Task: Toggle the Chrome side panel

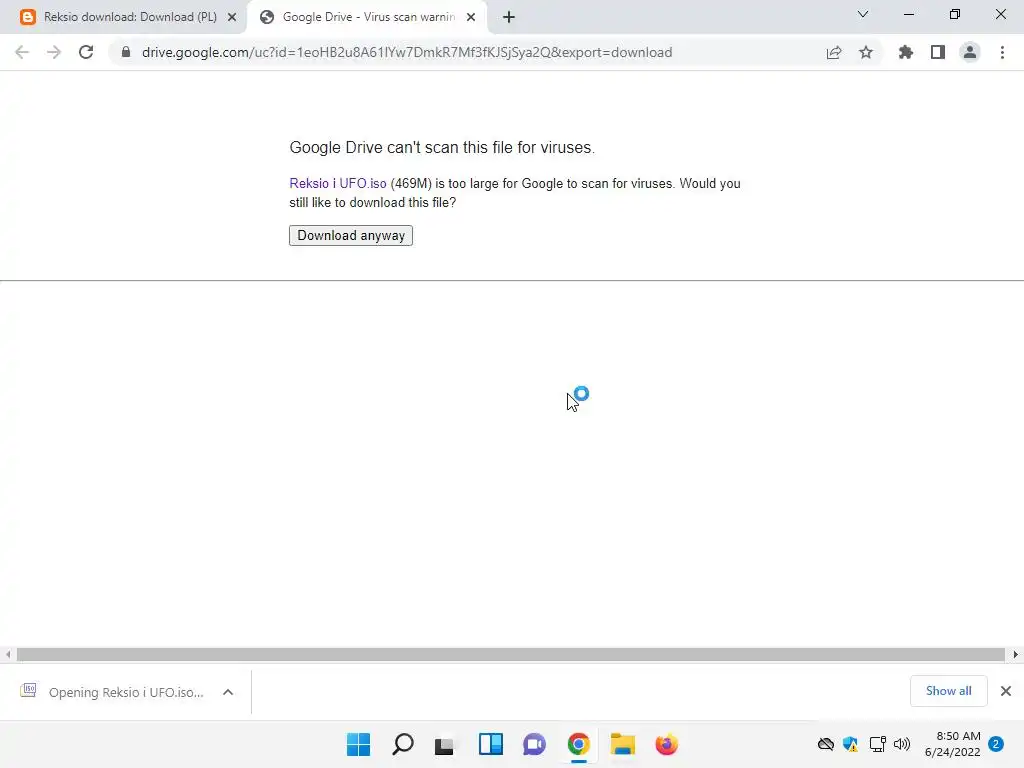Action: pos(938,52)
